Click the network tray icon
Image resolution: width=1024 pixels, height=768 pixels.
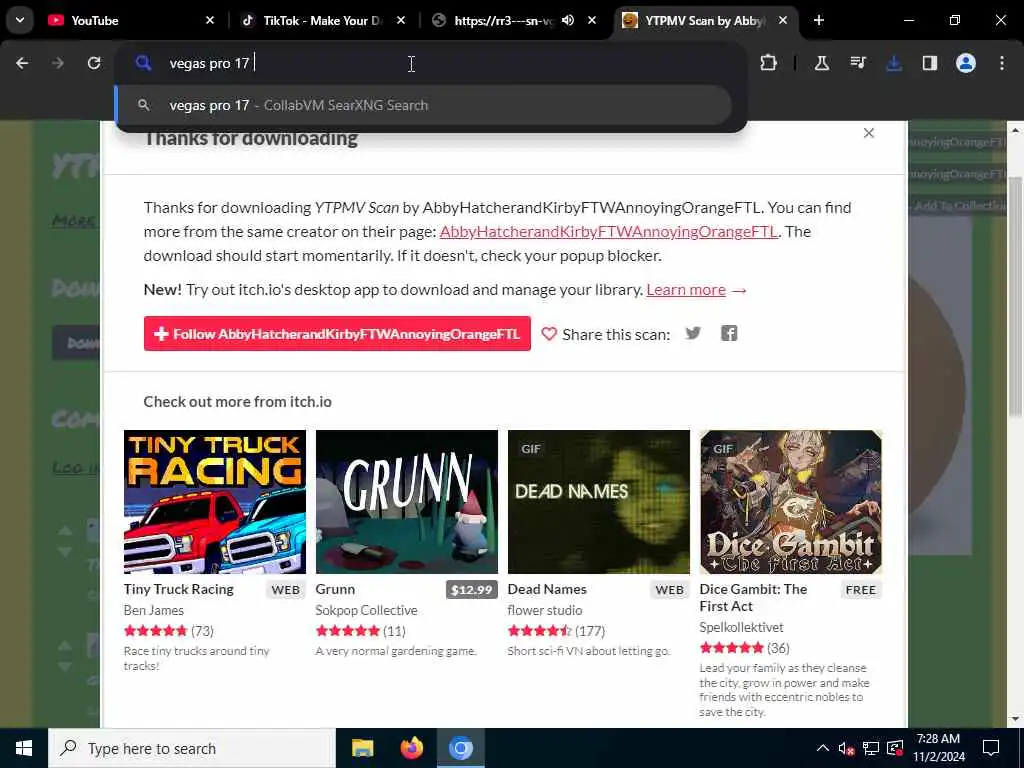871,748
